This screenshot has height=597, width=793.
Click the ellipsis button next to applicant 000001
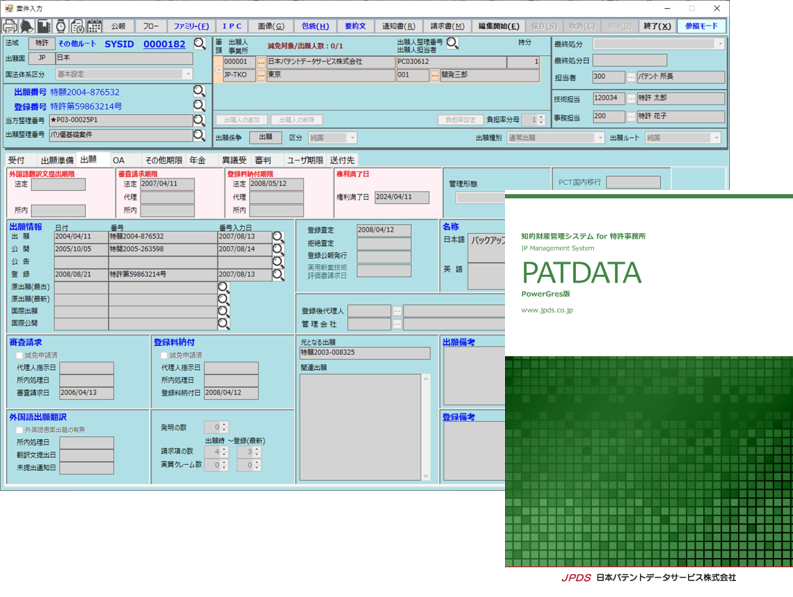[x=261, y=62]
